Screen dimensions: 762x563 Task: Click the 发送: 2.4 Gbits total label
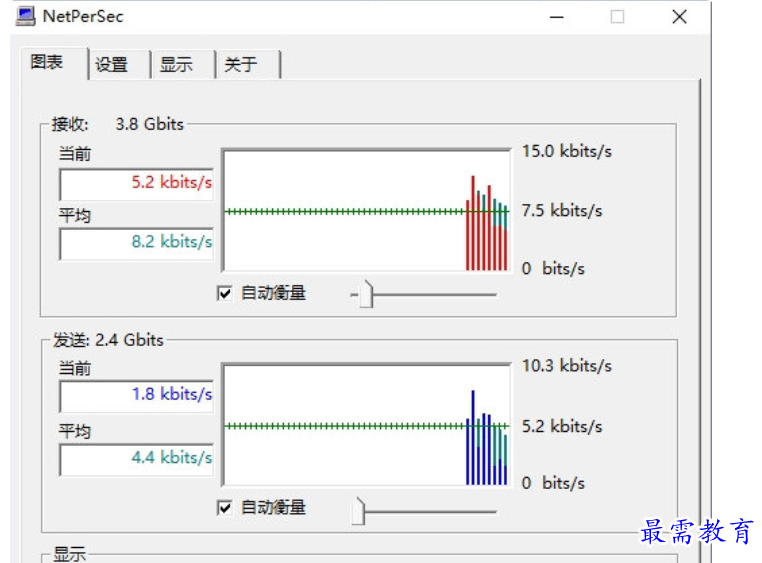108,340
